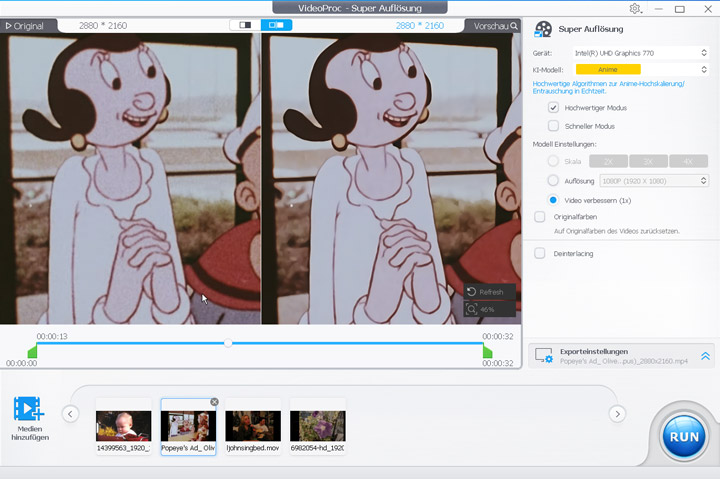
Task: Open the settings gear in title bar
Action: [636, 8]
